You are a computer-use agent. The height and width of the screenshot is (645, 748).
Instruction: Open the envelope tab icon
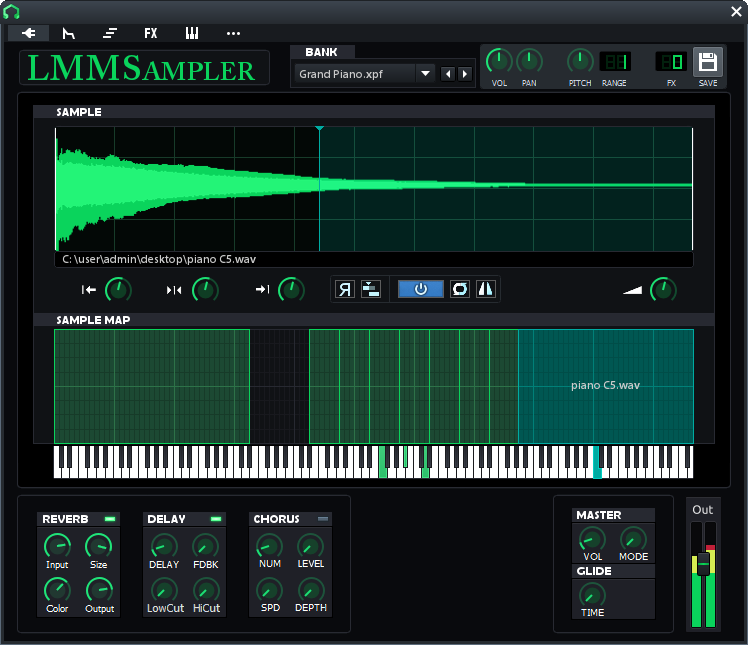(69, 33)
